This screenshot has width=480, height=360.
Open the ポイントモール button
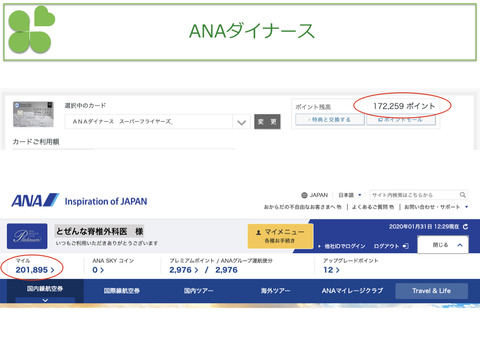tap(401, 120)
